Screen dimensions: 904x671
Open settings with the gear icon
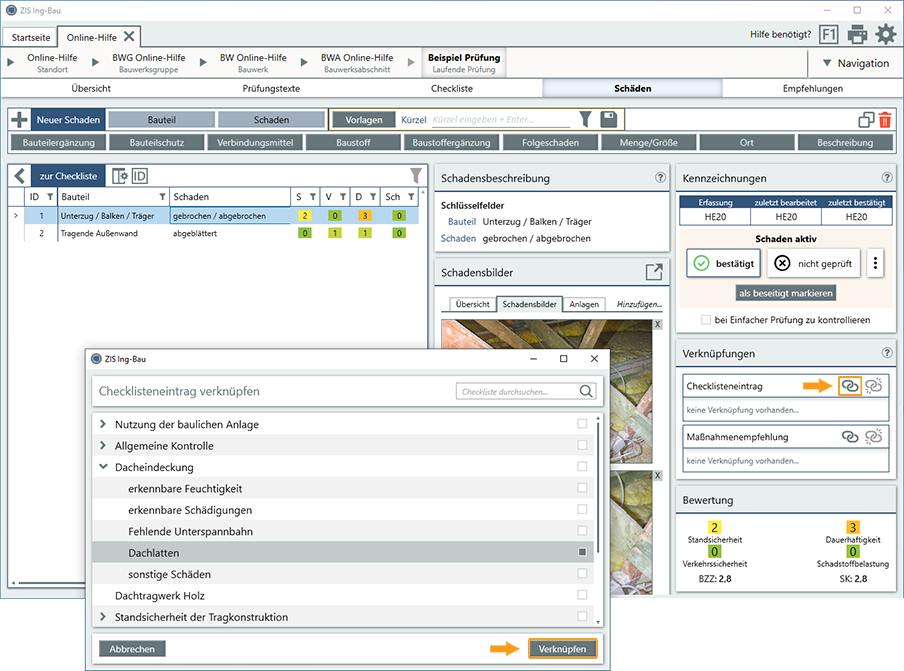(886, 35)
